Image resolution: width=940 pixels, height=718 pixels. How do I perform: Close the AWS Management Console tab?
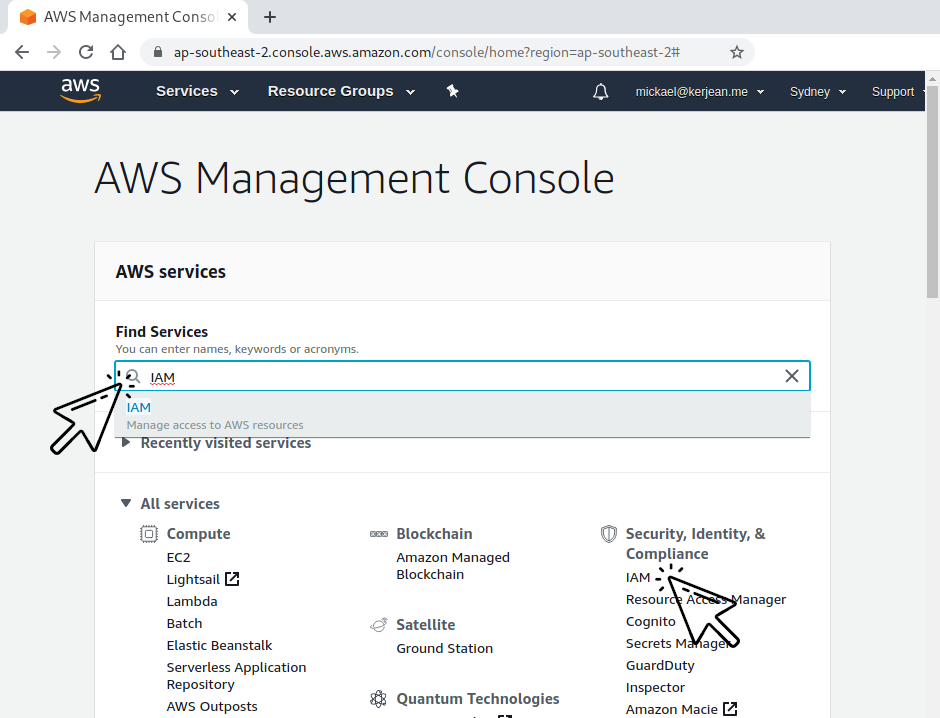pyautogui.click(x=232, y=17)
